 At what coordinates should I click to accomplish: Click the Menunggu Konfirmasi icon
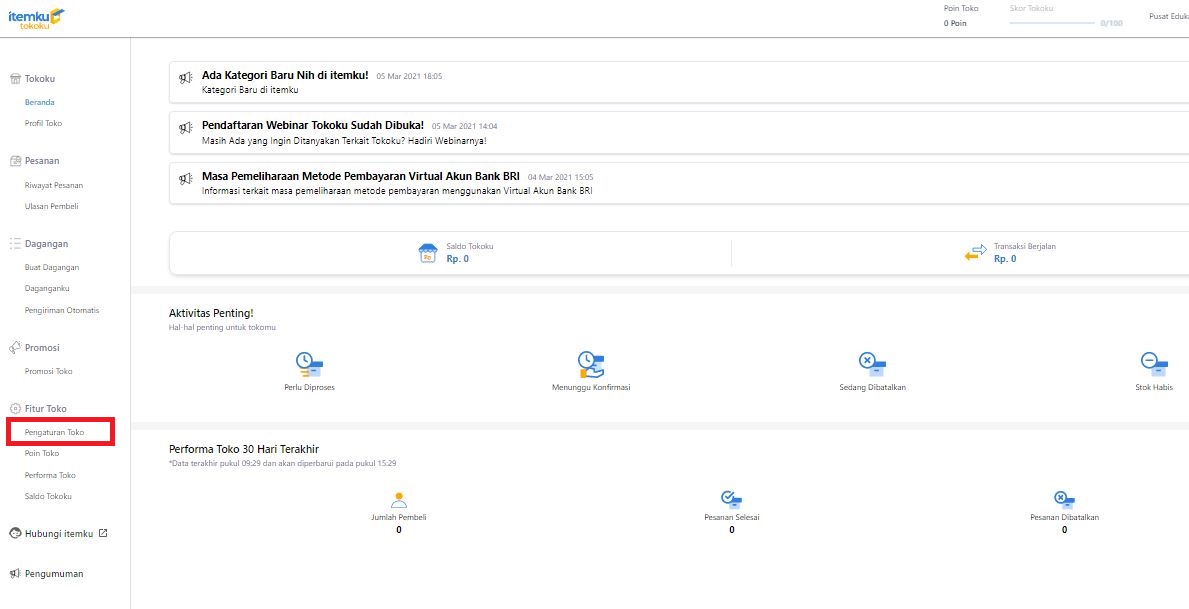[591, 364]
